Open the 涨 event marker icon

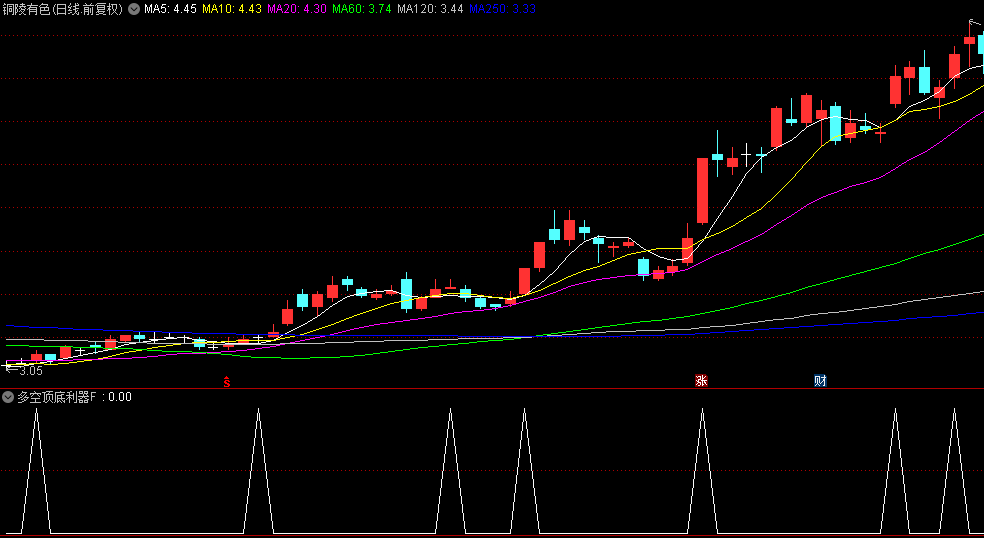701,380
